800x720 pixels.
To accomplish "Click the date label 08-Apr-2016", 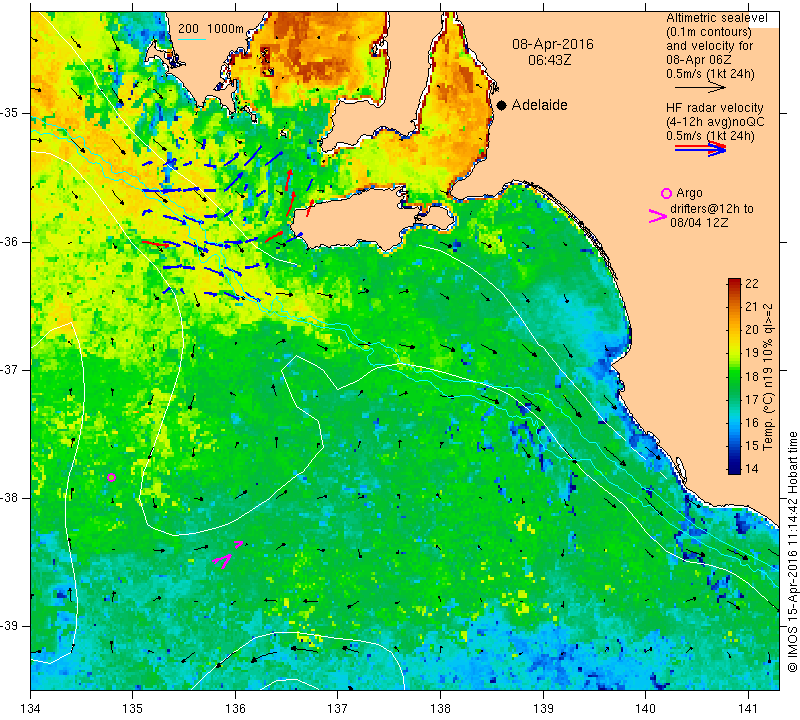I will tap(553, 44).
